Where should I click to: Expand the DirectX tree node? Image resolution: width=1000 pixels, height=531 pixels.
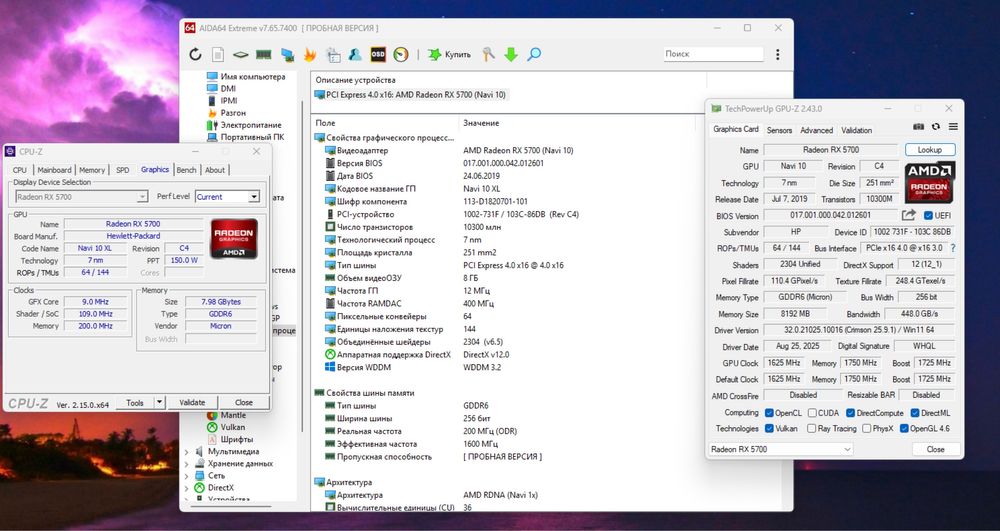pos(186,488)
